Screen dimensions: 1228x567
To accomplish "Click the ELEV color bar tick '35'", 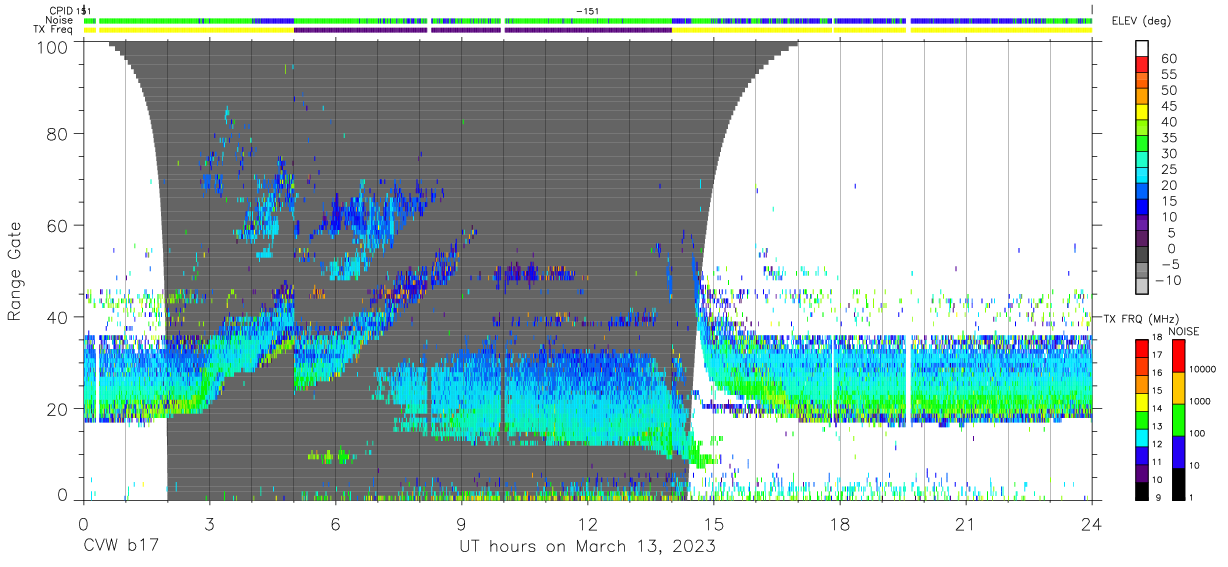I will point(1168,138).
